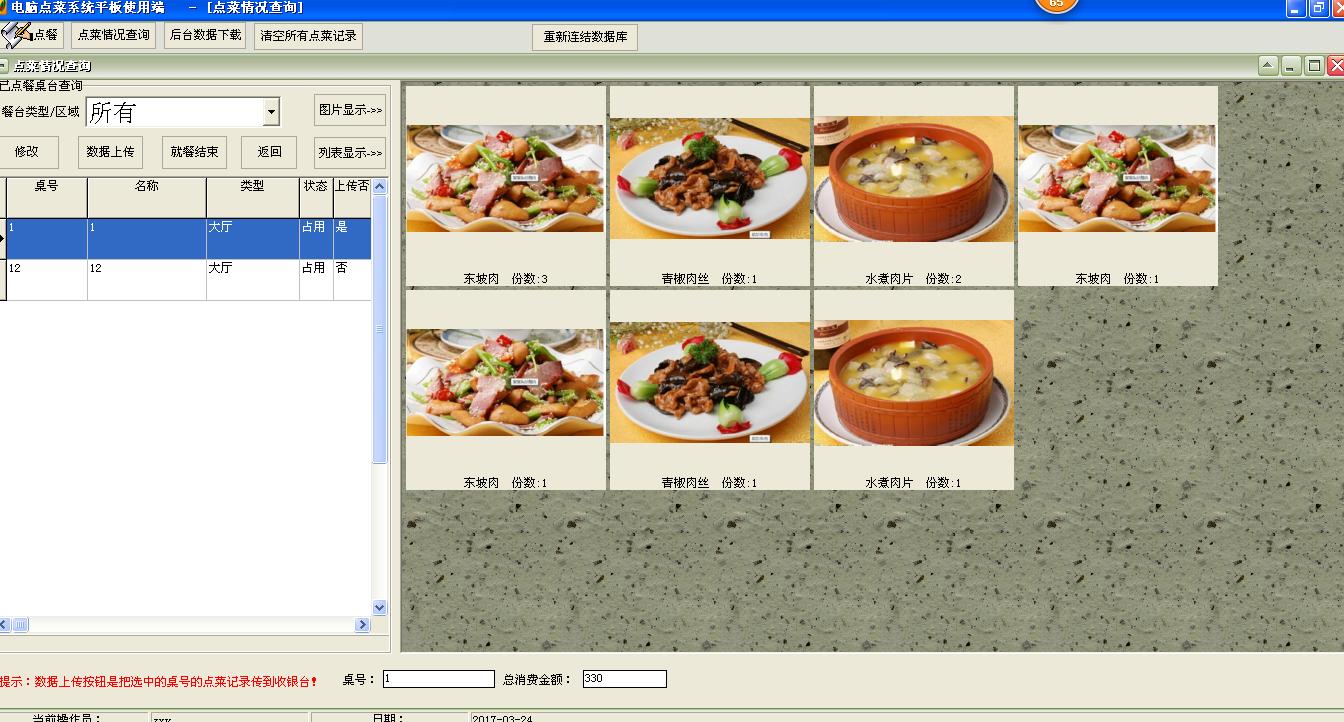Switch to 图片显示 view

pos(349,110)
